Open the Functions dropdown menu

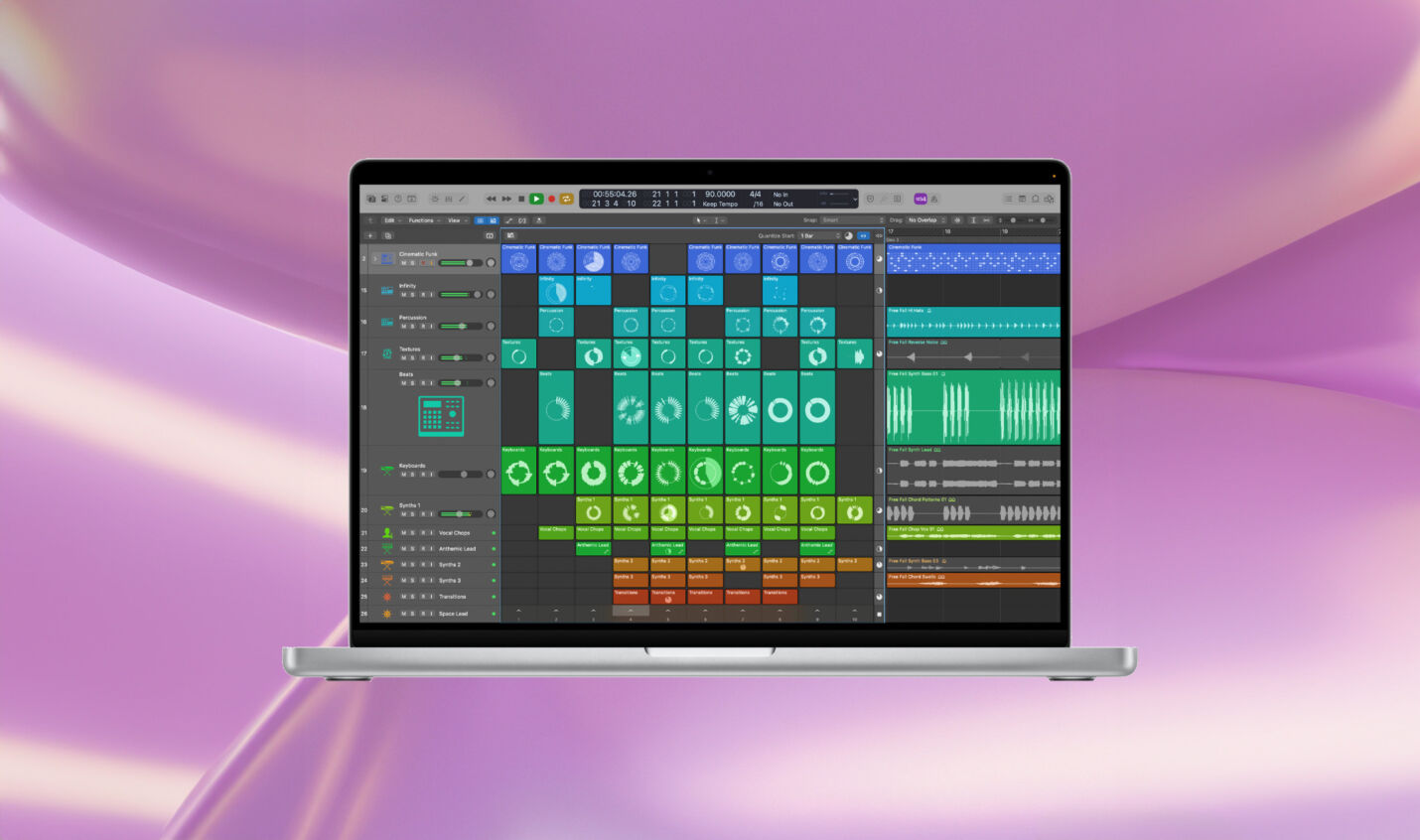pyautogui.click(x=423, y=220)
